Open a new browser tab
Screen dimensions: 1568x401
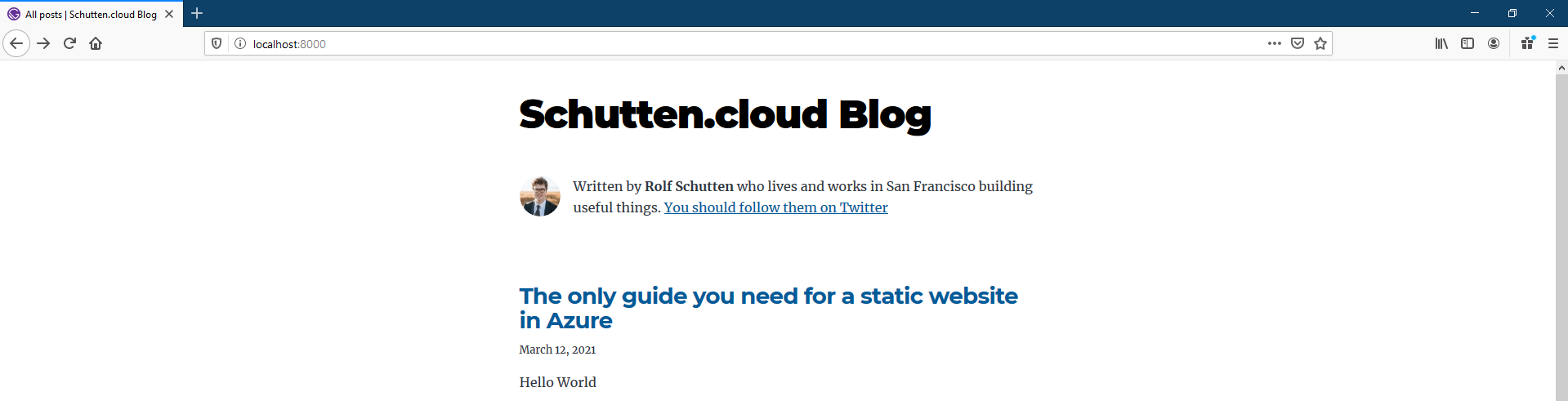(197, 13)
